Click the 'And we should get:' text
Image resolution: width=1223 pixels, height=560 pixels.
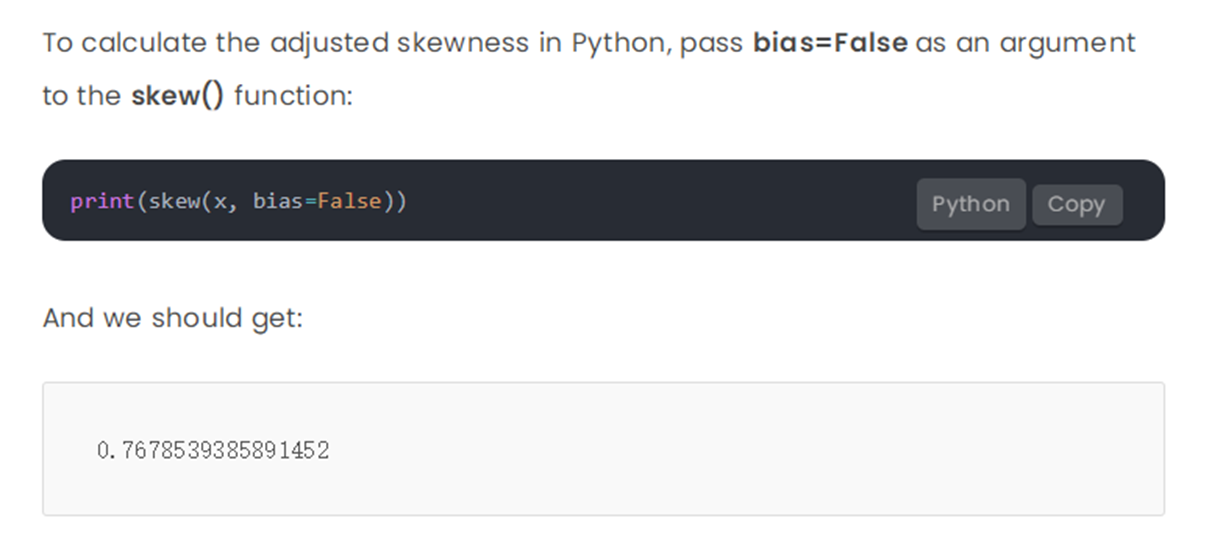tap(172, 318)
